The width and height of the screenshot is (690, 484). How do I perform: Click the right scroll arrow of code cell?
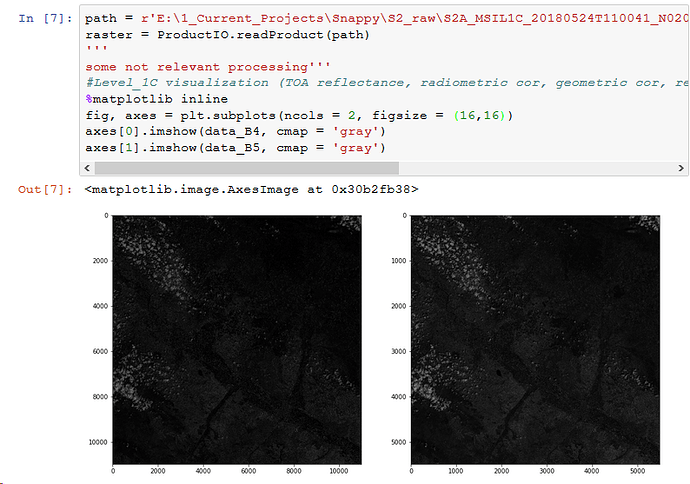[x=681, y=168]
